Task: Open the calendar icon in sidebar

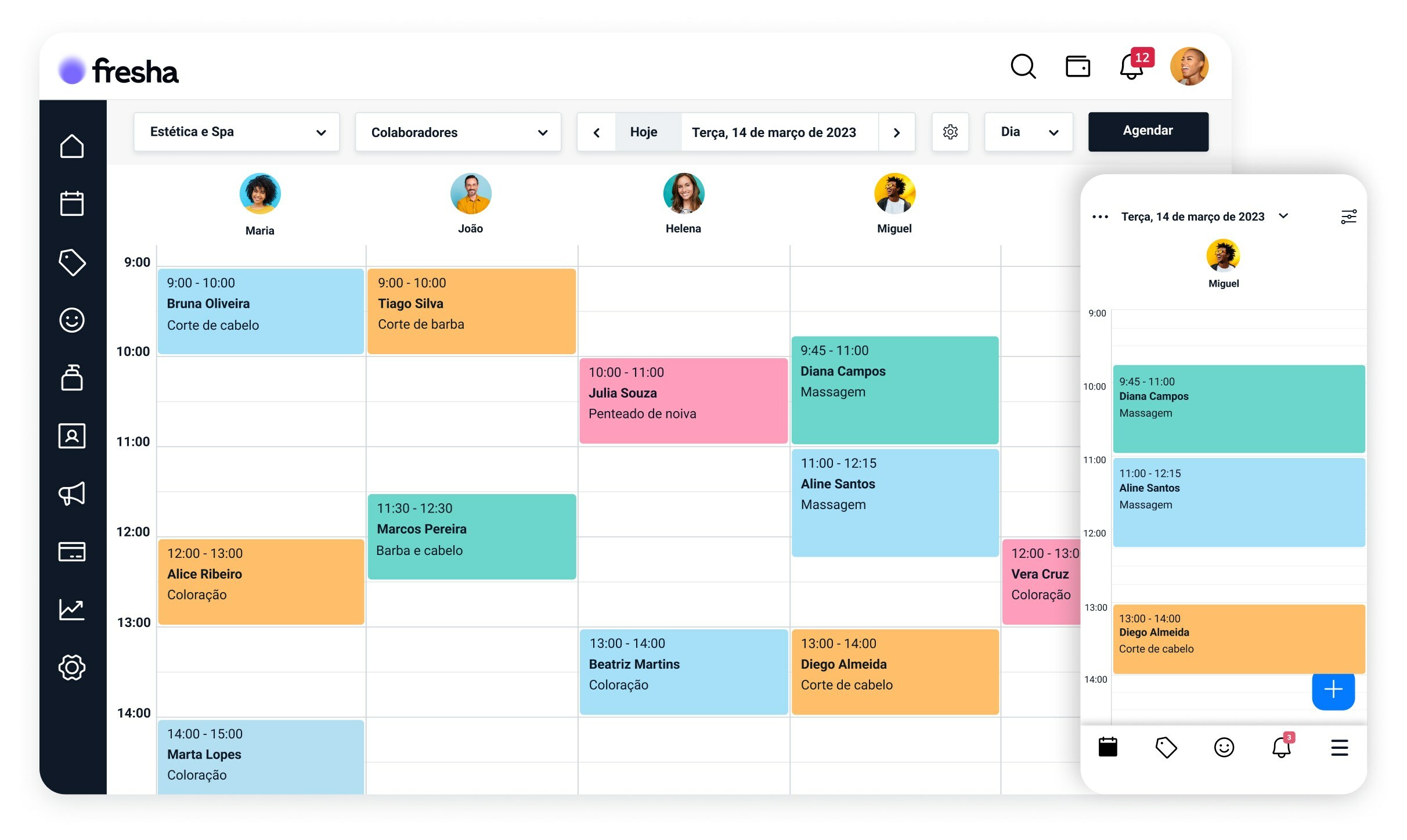Action: point(72,204)
